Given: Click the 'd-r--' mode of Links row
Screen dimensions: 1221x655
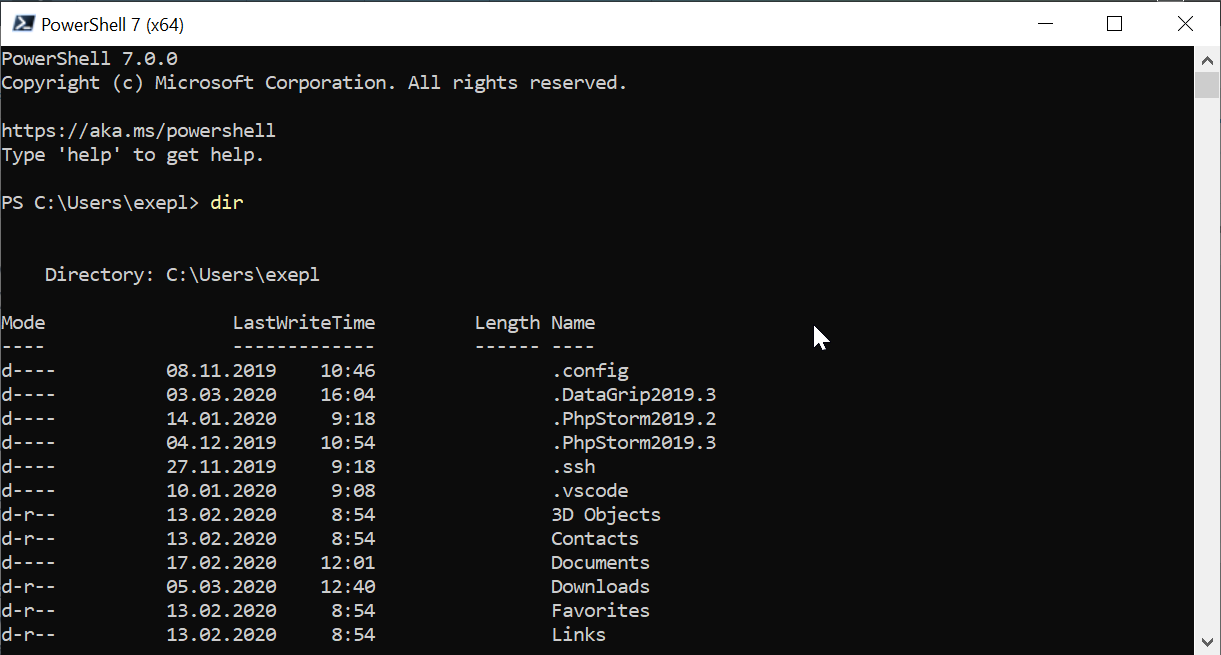Looking at the screenshot, I should click(x=28, y=635).
